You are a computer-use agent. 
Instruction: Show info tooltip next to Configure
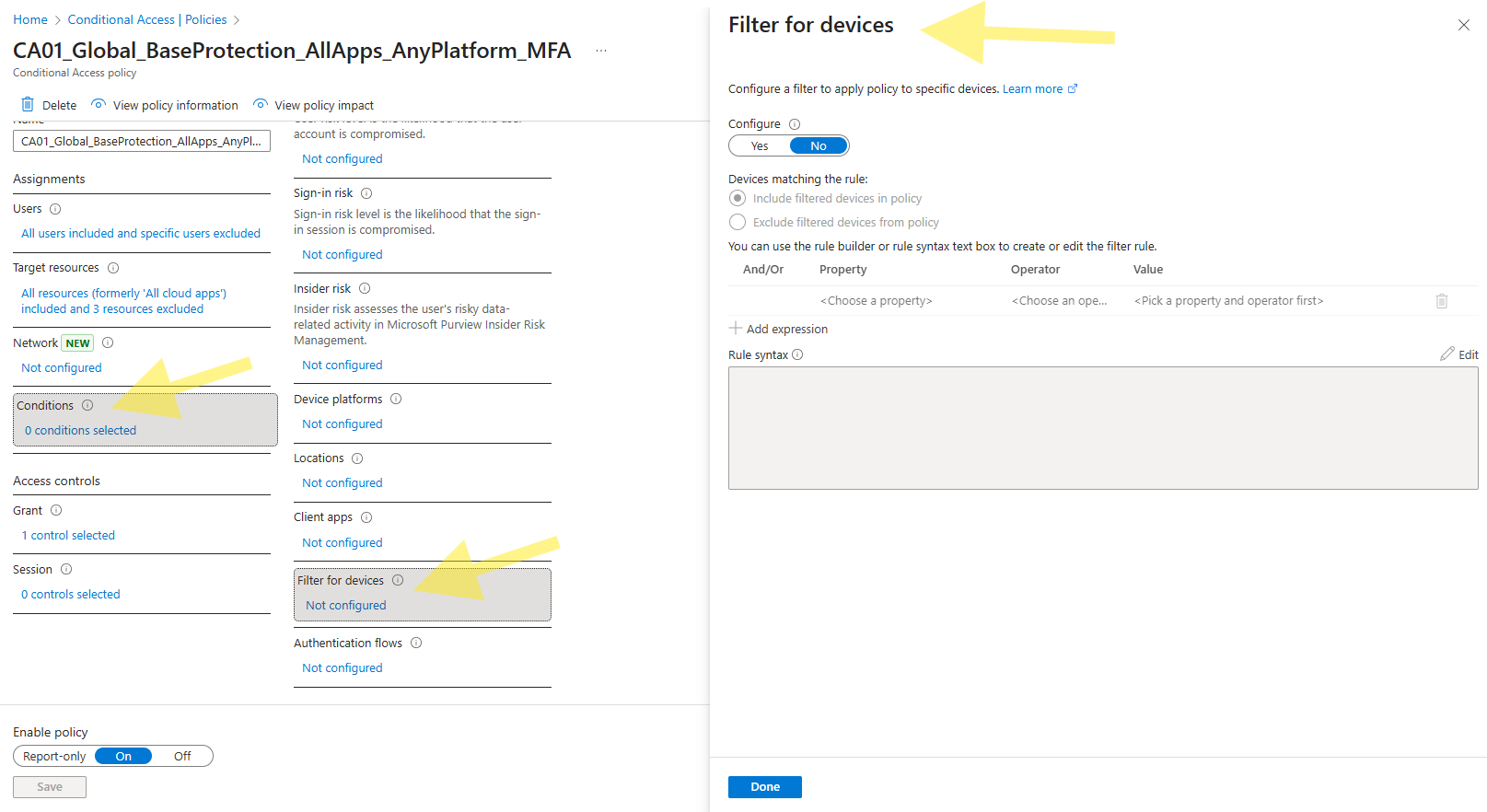(x=795, y=124)
